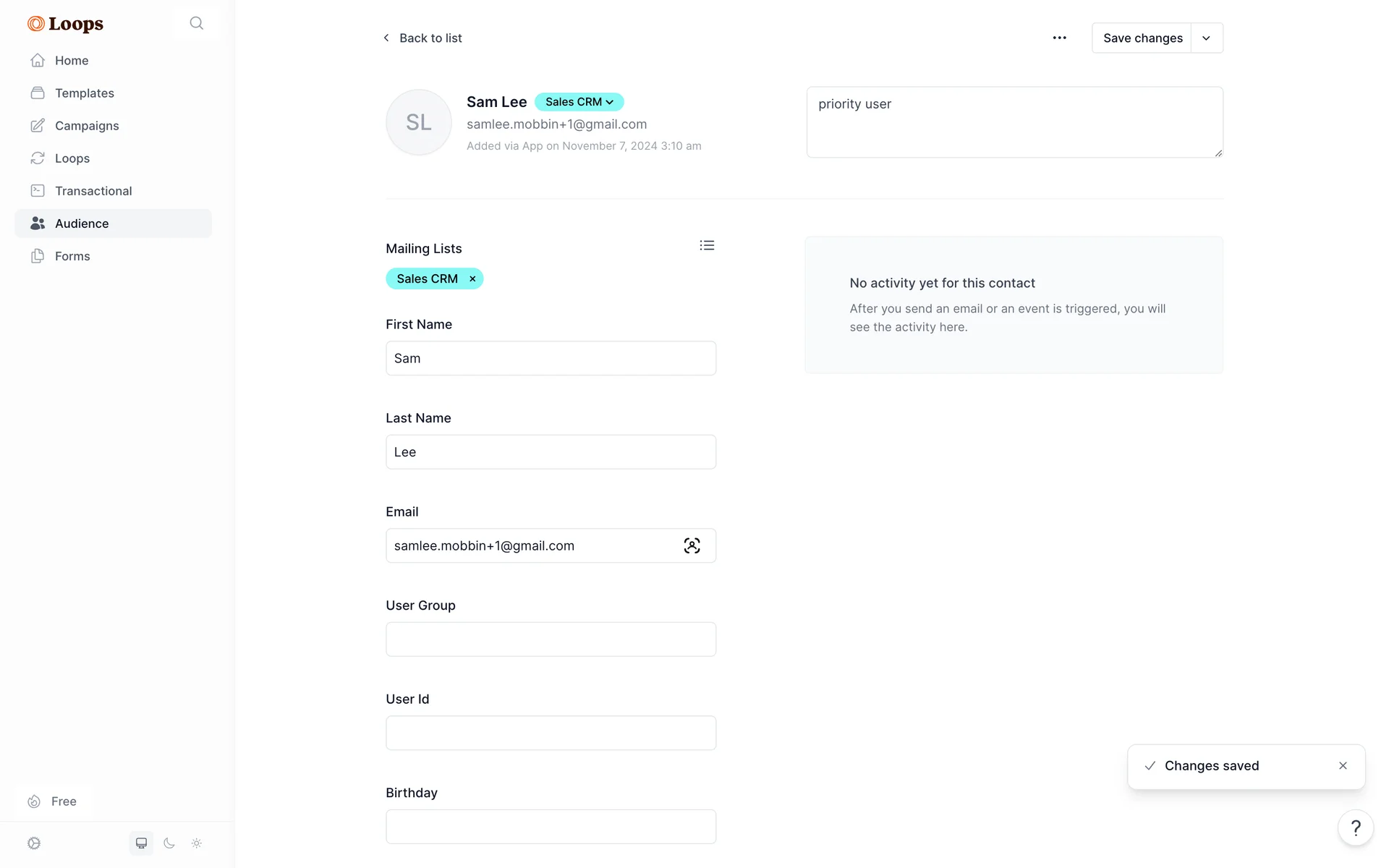Image resolution: width=1389 pixels, height=868 pixels.
Task: Open the three-dots more options menu
Action: click(x=1059, y=38)
